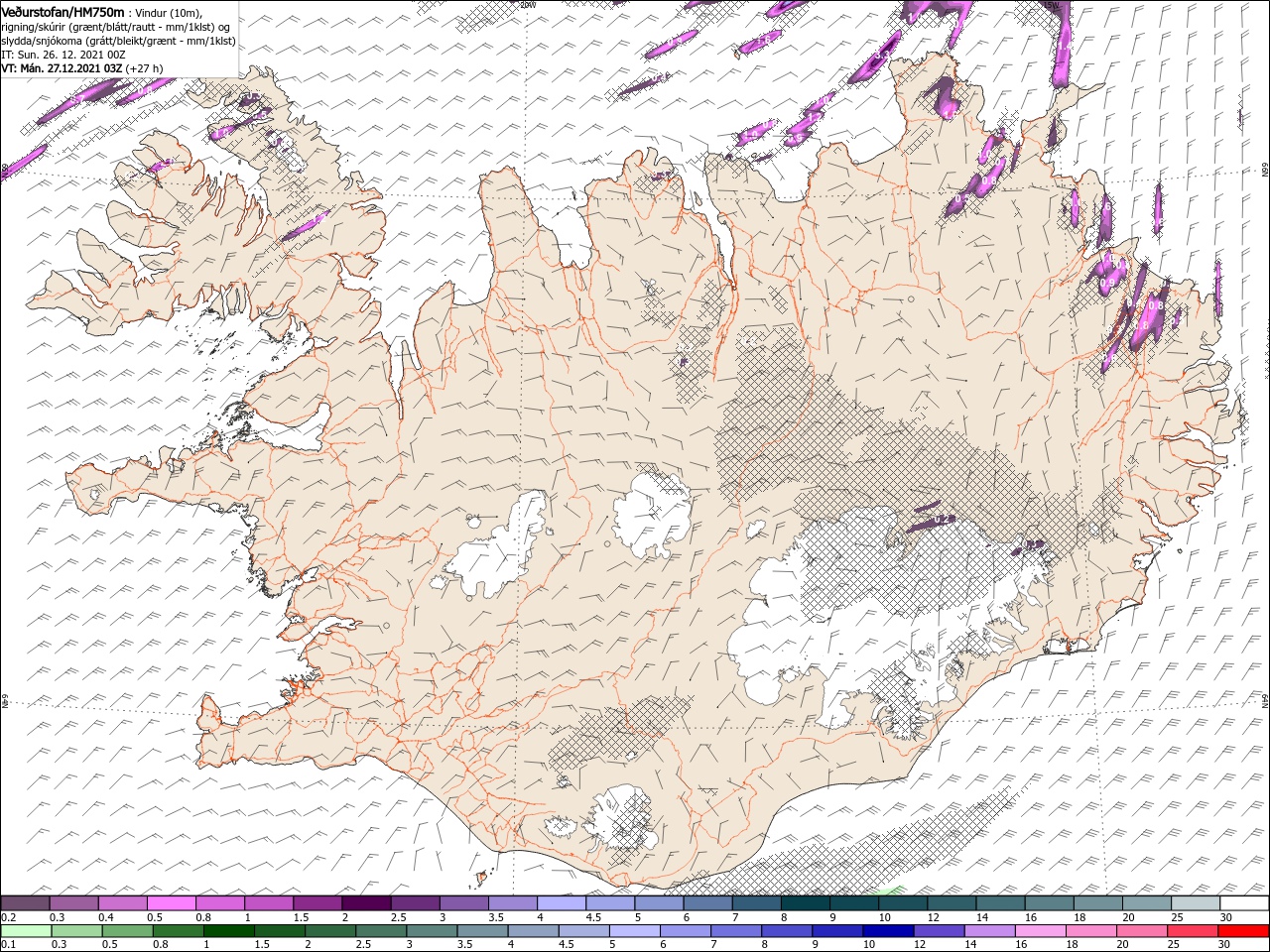Click the 'rigning/skúrir' legend description line
The height and width of the screenshot is (952, 1270).
[117, 27]
